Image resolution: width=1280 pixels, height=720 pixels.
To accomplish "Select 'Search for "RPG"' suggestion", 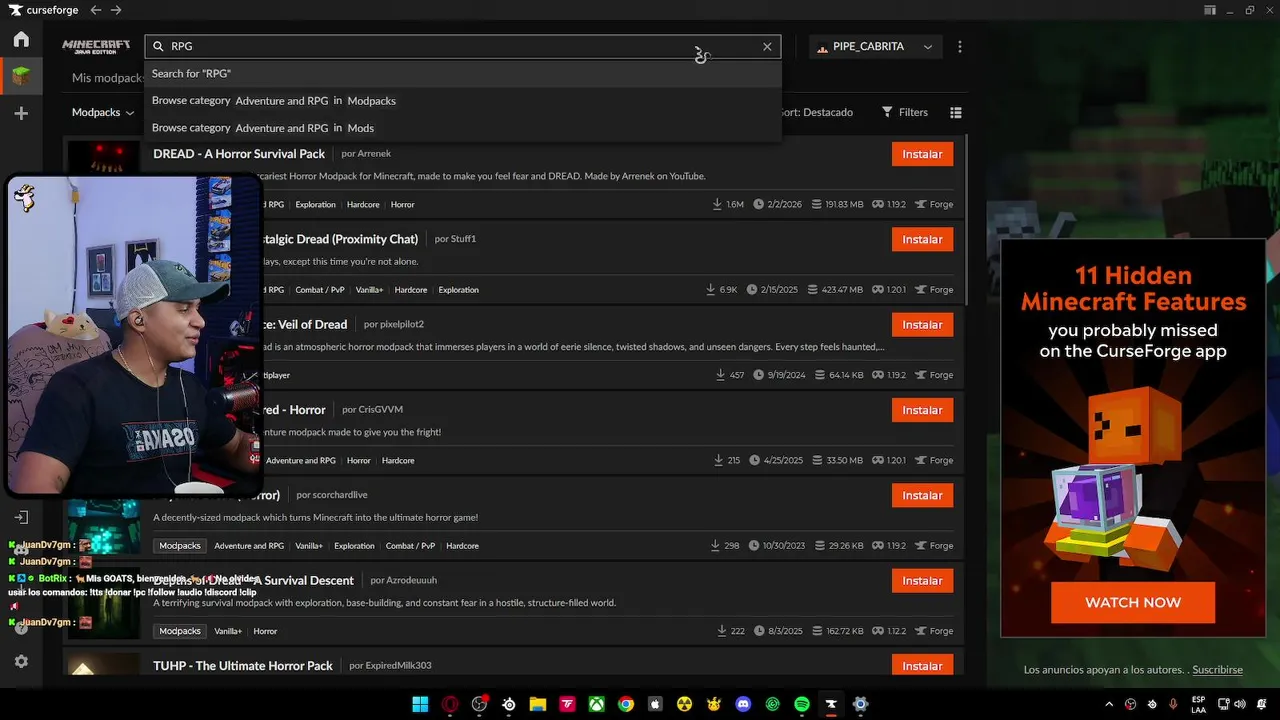I will 462,73.
